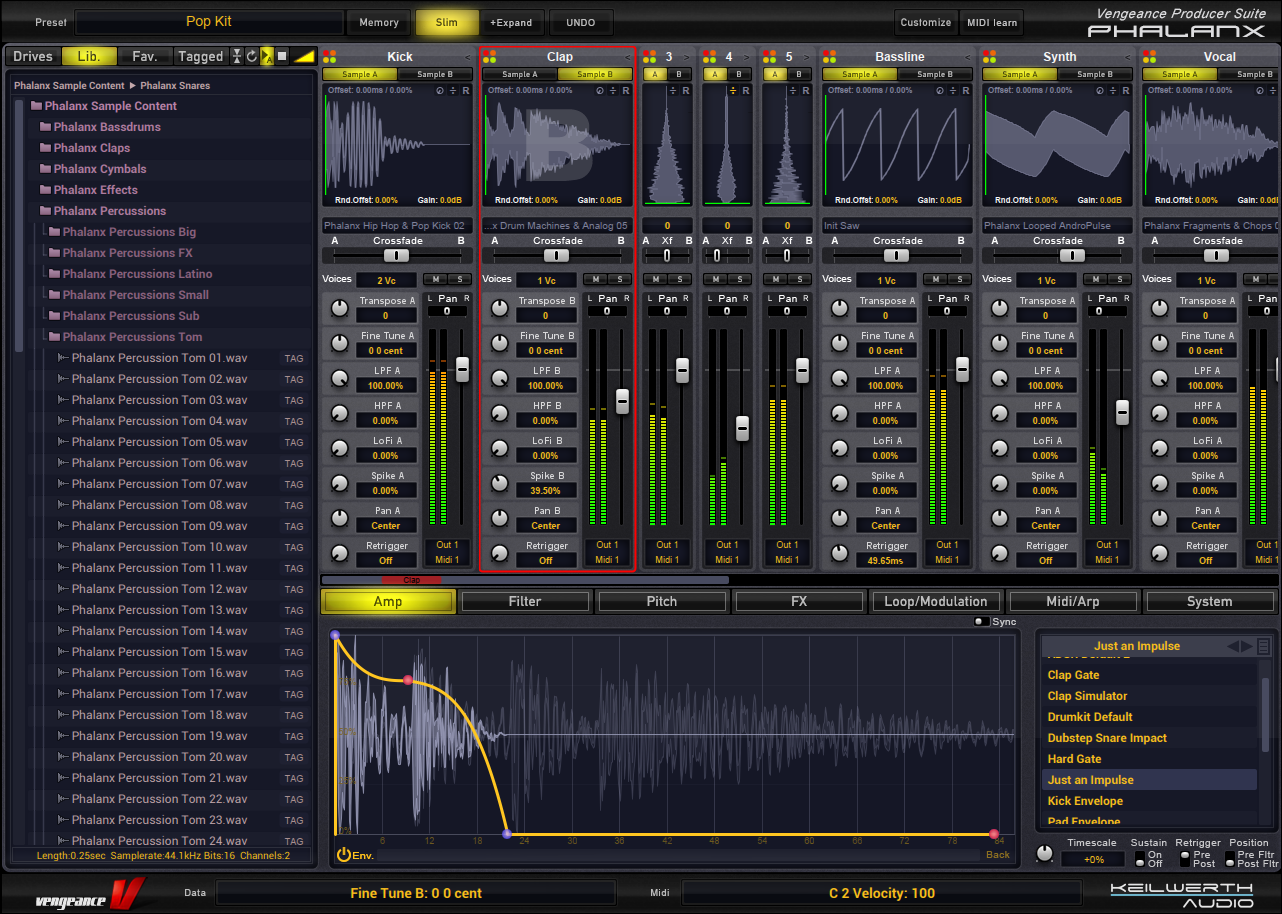Click the collapse tree icon beside Tagged
Image resolution: width=1282 pixels, height=914 pixels.
(237, 57)
